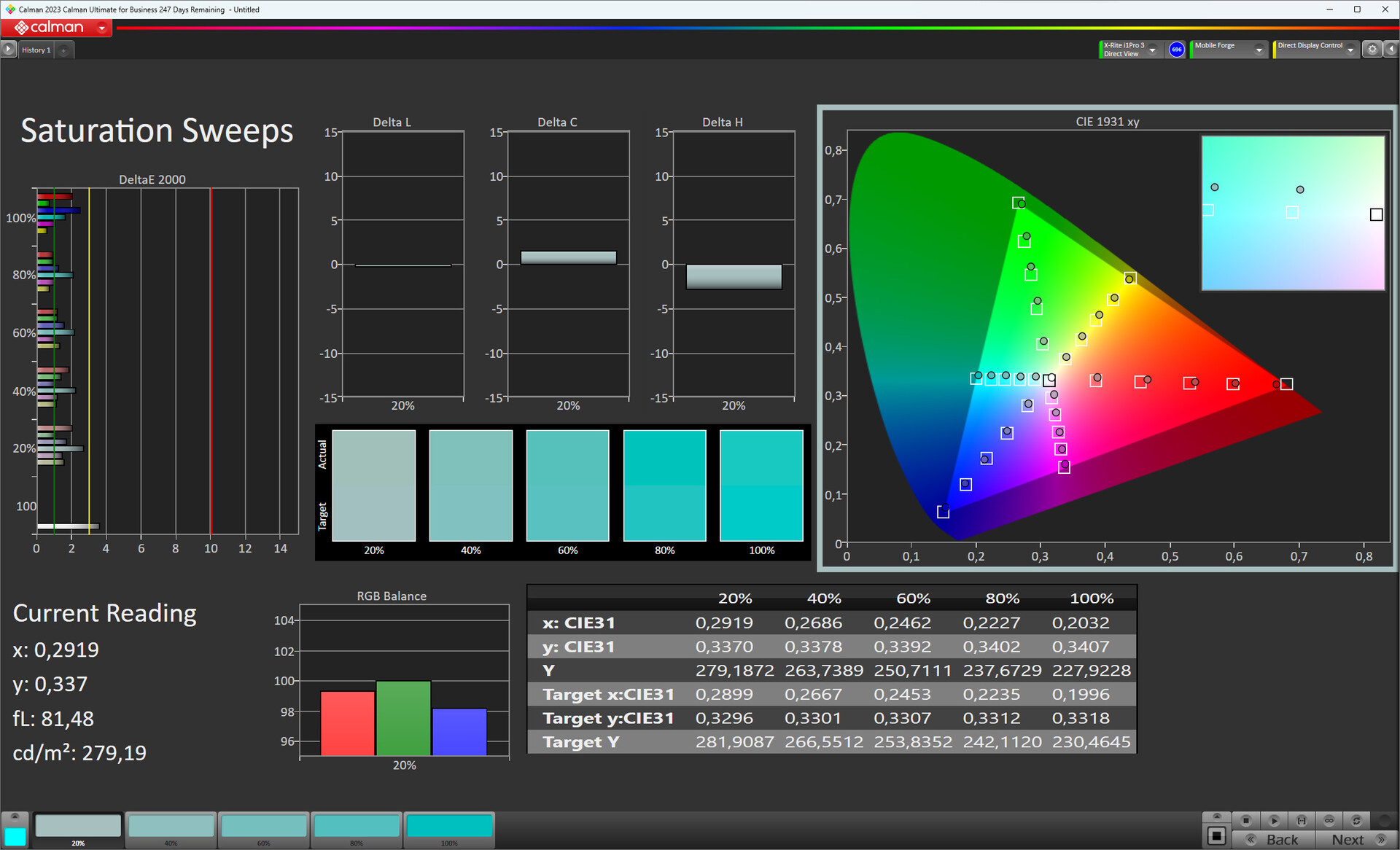Screen dimensions: 1400x850
Task: Click the cyan color selector square at bottom-left
Action: (15, 836)
